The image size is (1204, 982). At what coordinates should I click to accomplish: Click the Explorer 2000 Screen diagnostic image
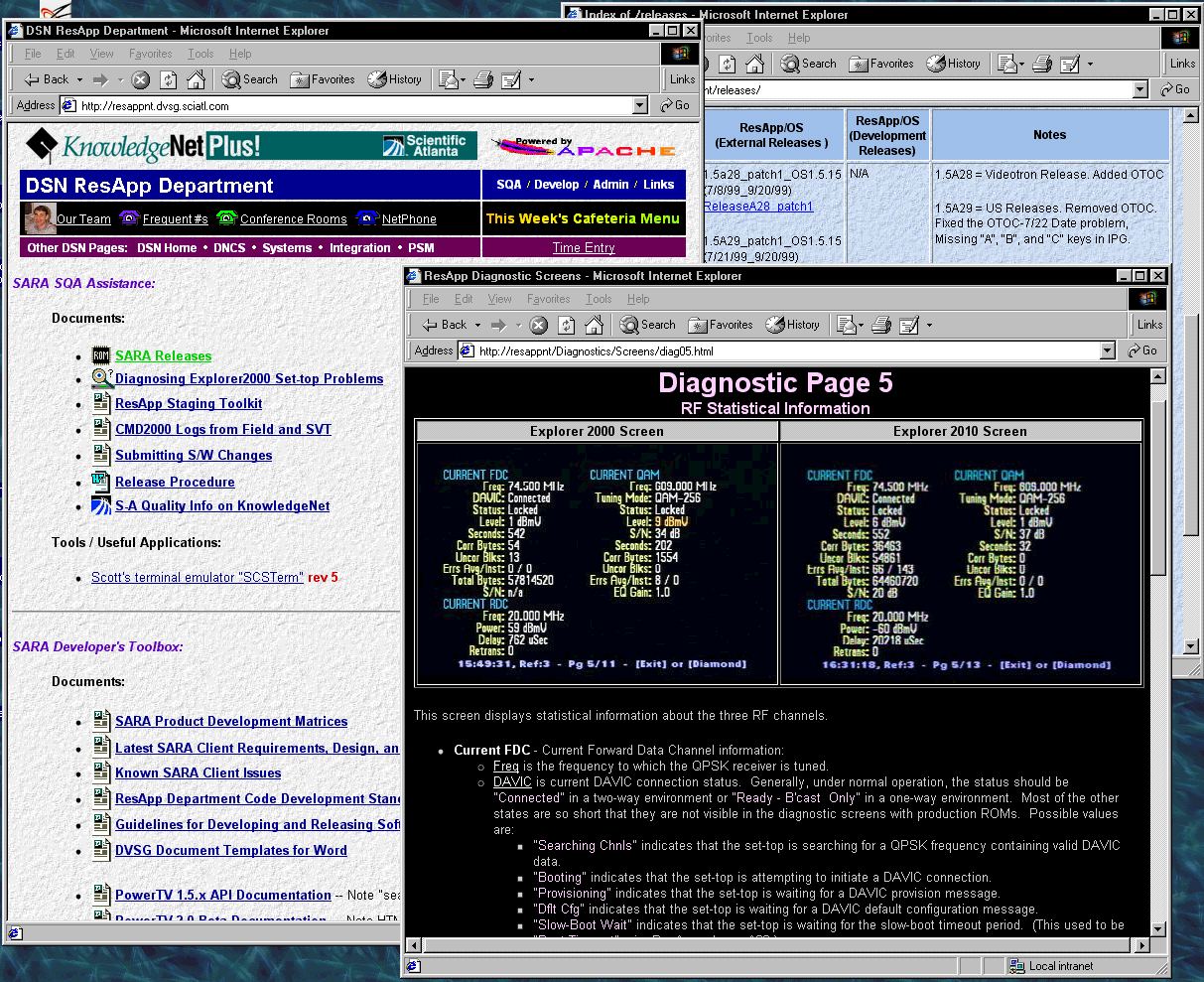click(597, 564)
